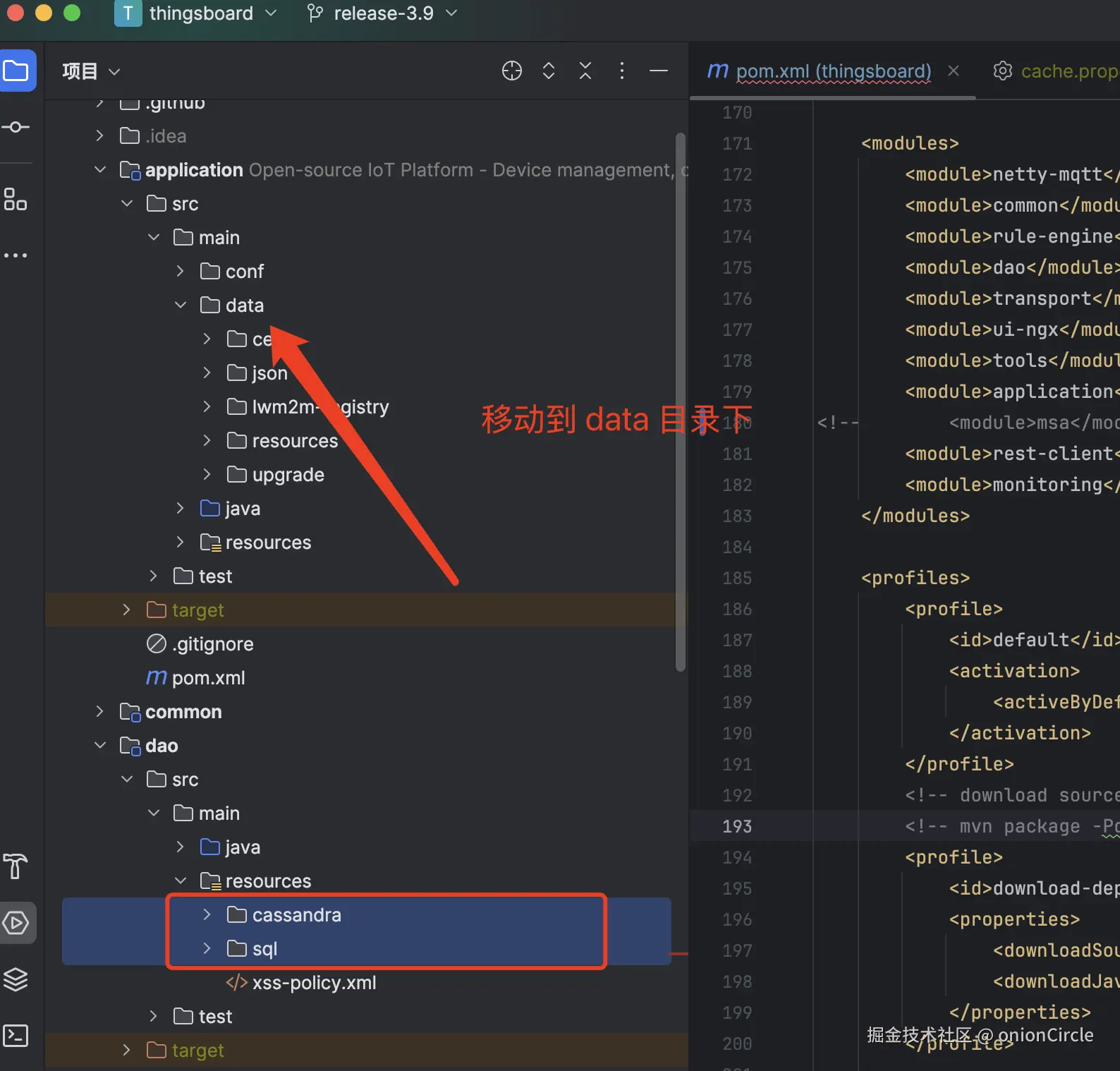Viewport: 1120px width, 1071px height.
Task: Expand the common module node
Action: click(100, 711)
